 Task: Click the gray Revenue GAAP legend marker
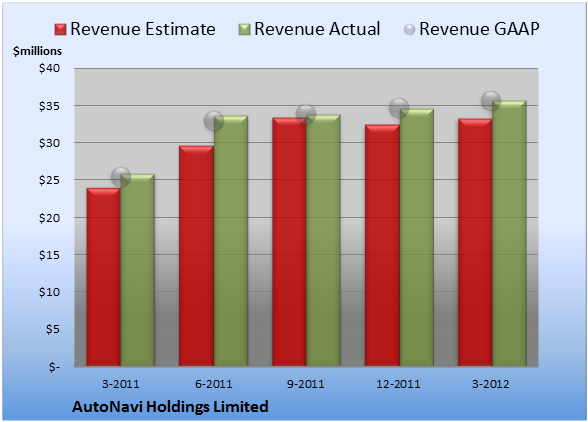coord(410,30)
